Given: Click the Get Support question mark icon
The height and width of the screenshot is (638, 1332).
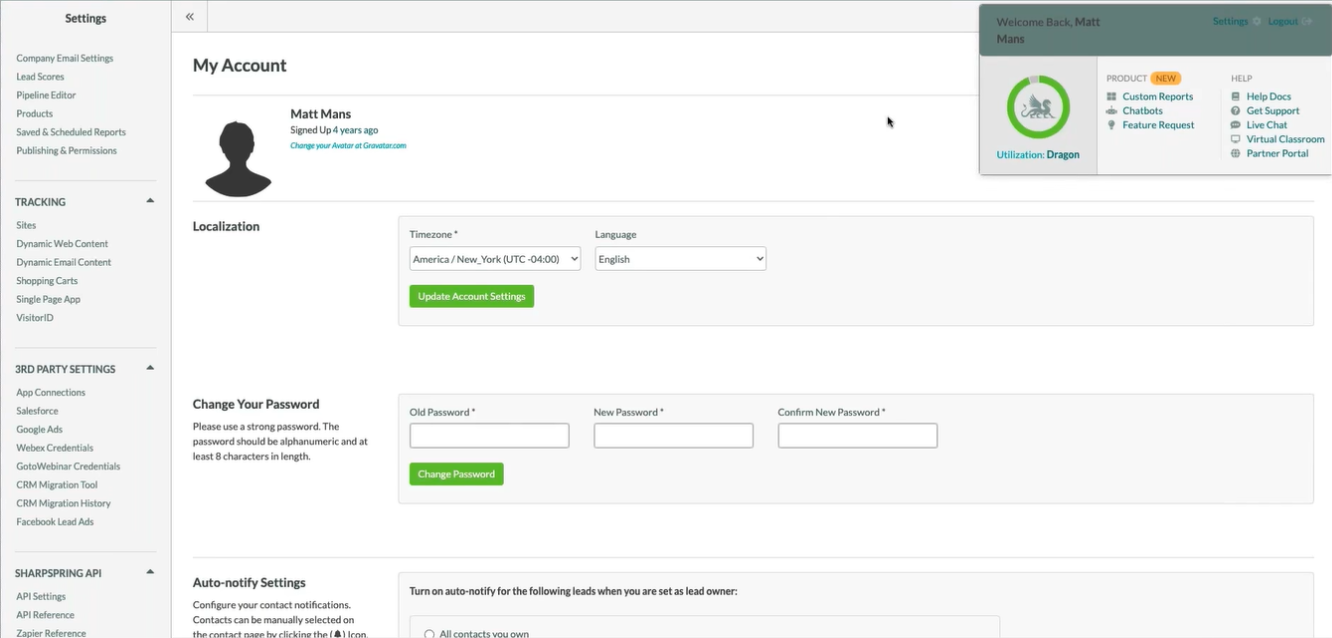Looking at the screenshot, I should point(1236,111).
